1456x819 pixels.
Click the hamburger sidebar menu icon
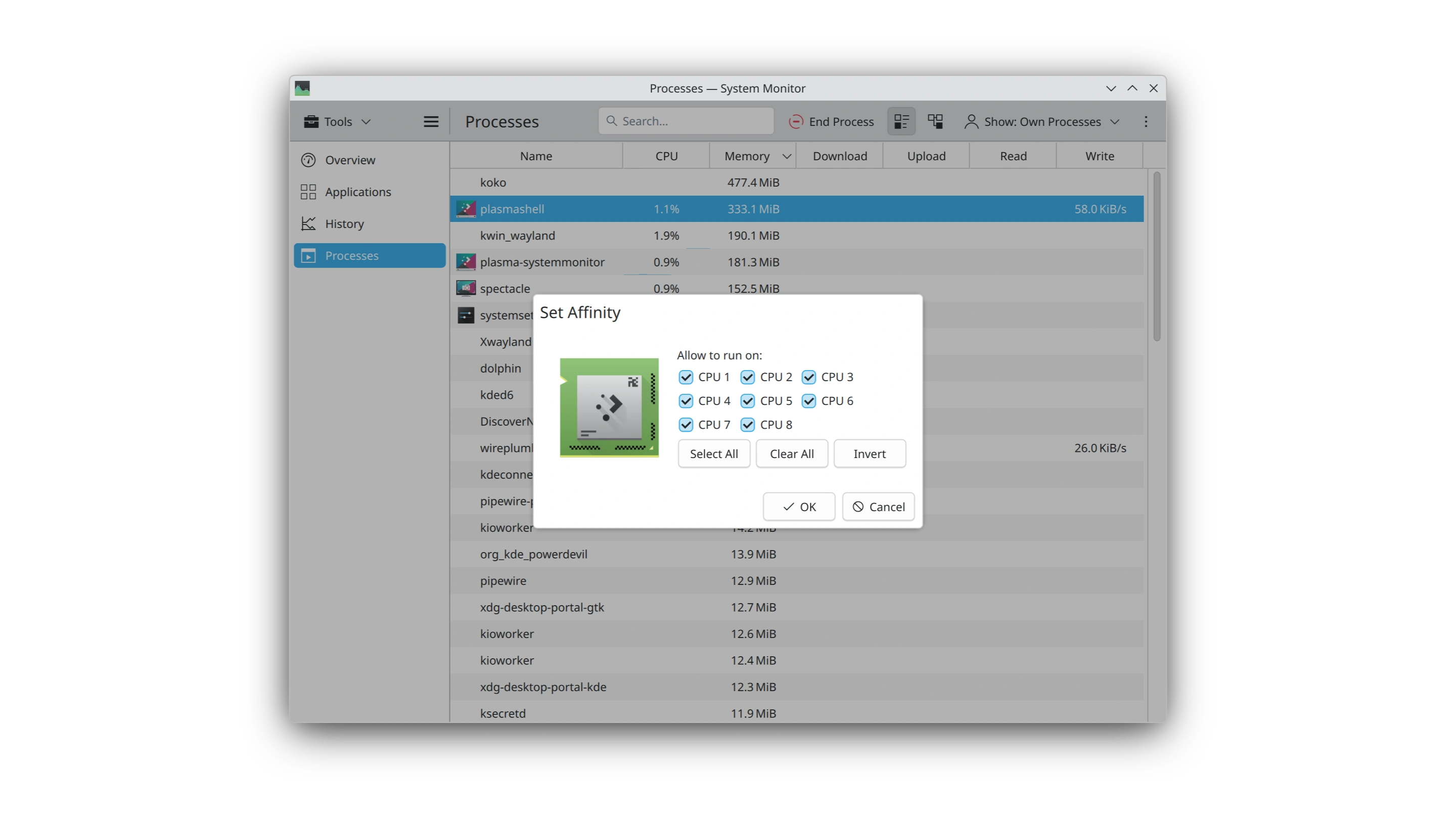tap(431, 121)
